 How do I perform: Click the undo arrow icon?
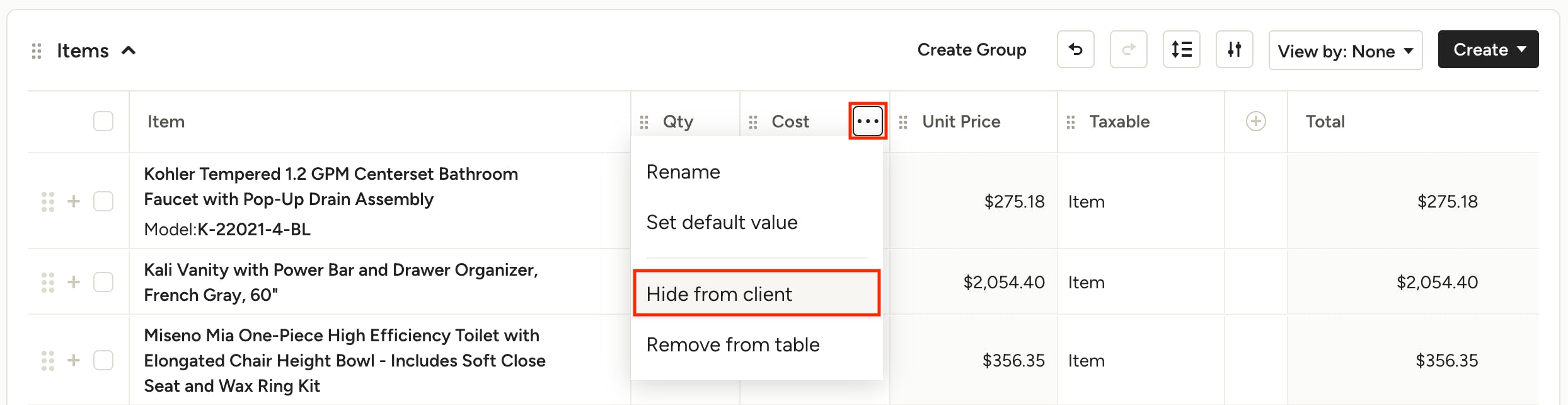(1075, 49)
